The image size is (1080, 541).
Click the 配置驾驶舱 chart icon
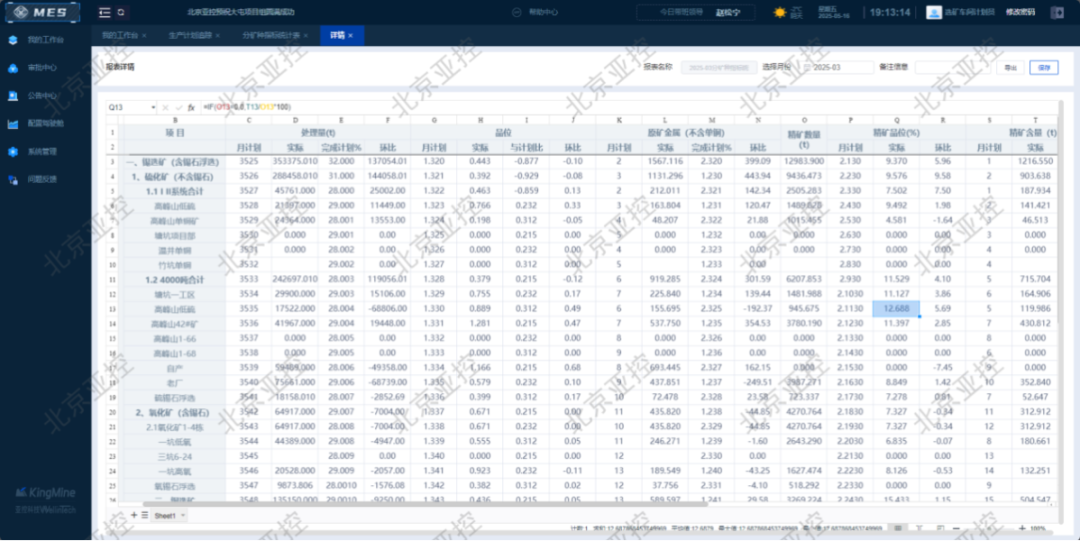click(x=13, y=124)
